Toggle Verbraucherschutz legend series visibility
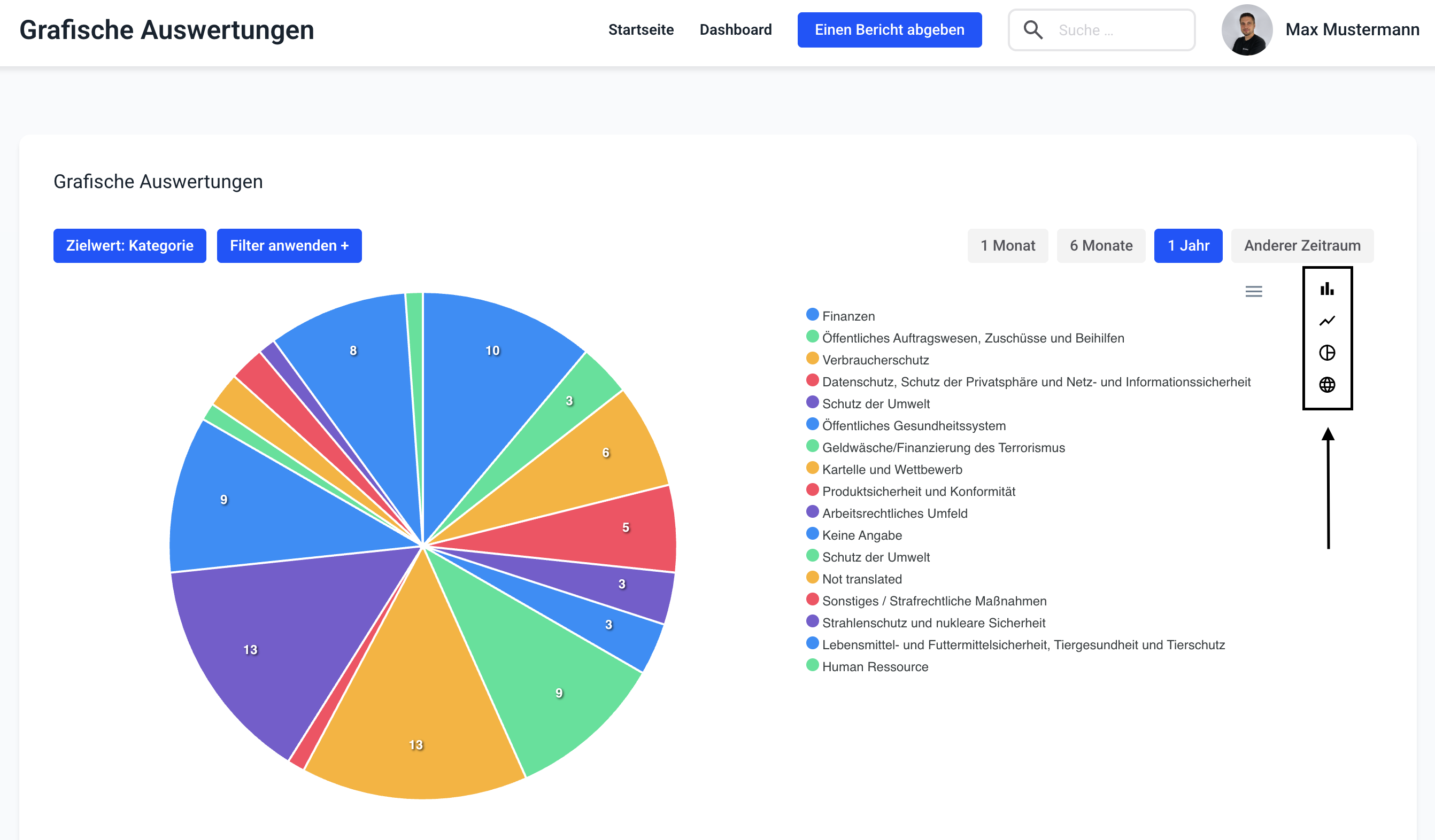The image size is (1435, 840). click(x=875, y=360)
